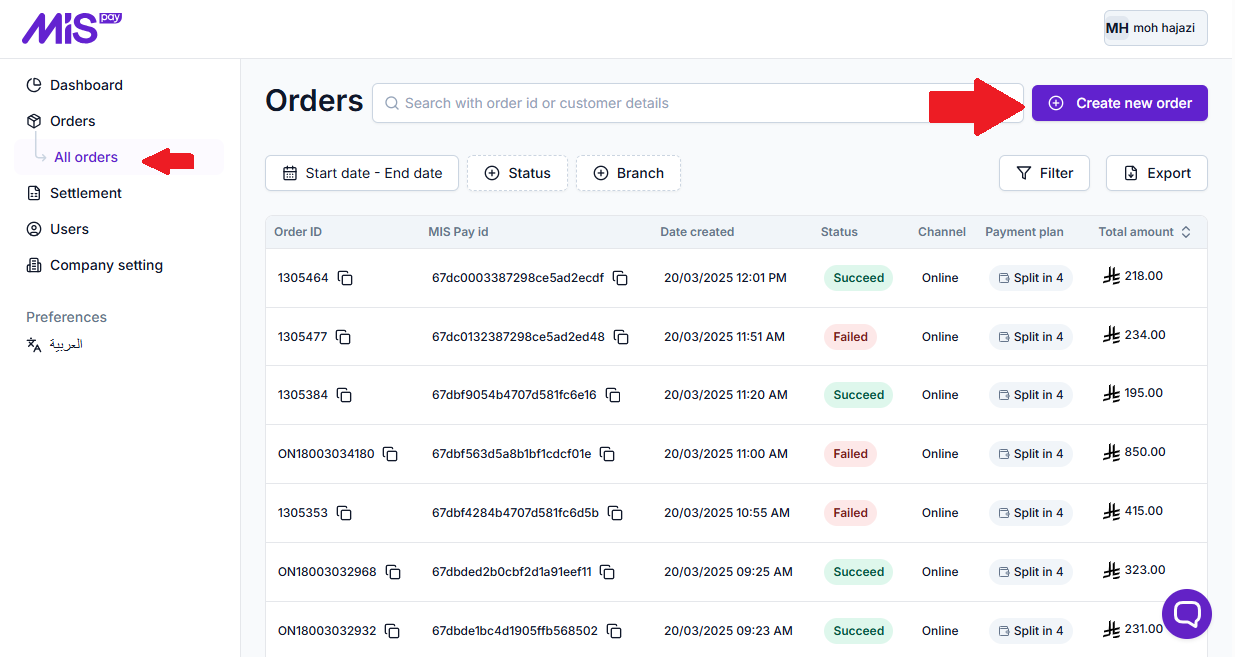This screenshot has height=657, width=1235.
Task: Select All orders submenu item
Action: [86, 157]
